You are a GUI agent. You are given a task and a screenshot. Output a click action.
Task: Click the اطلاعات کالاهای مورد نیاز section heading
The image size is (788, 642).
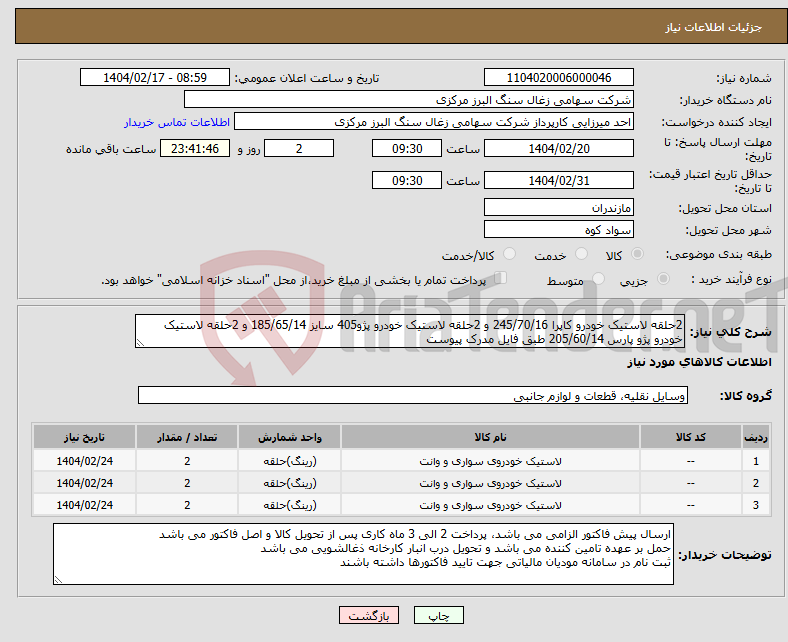[x=699, y=362]
